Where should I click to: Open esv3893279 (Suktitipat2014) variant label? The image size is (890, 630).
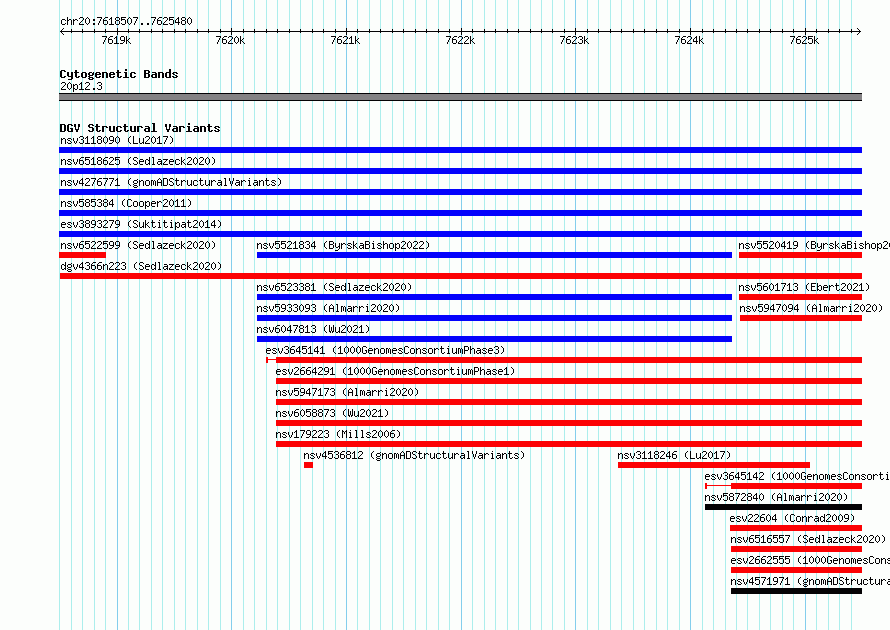pyautogui.click(x=141, y=224)
